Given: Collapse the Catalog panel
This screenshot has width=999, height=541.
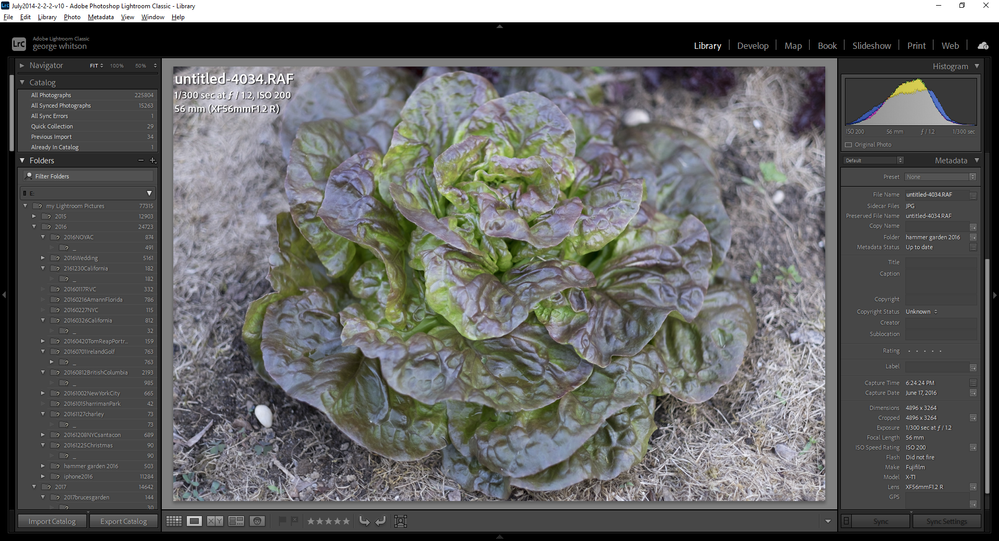Looking at the screenshot, I should tap(22, 82).
